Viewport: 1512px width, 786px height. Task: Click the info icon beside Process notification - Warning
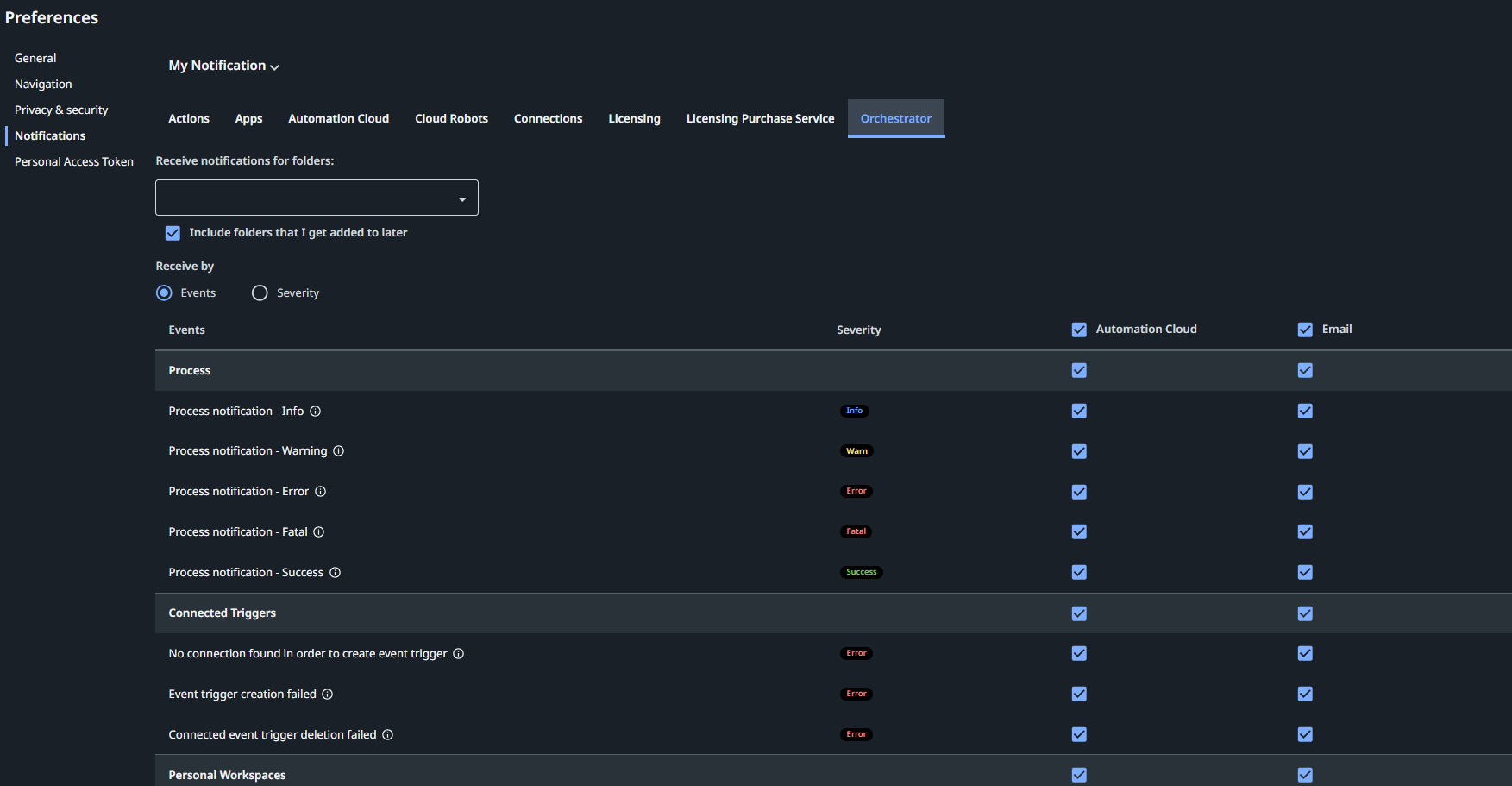(x=338, y=450)
